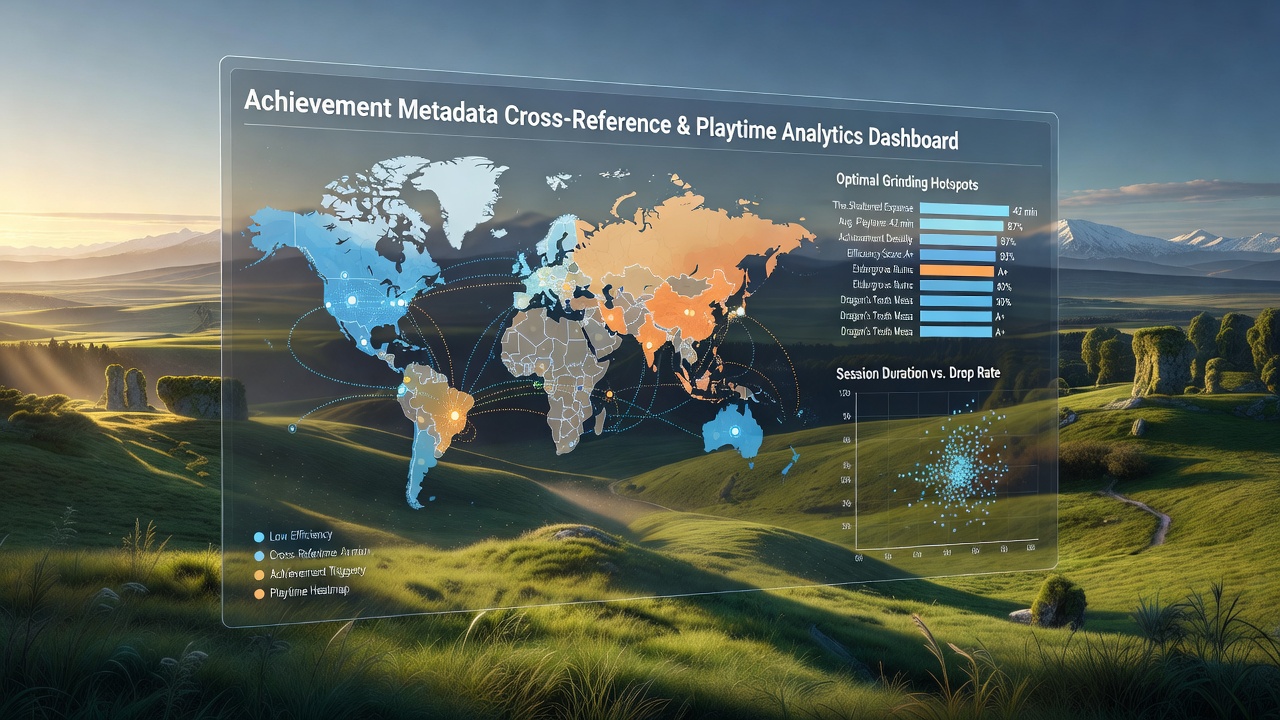Viewport: 1280px width, 720px height.
Task: Click the 'Session Duration vs. Drop Rate' heading
Action: click(x=919, y=373)
